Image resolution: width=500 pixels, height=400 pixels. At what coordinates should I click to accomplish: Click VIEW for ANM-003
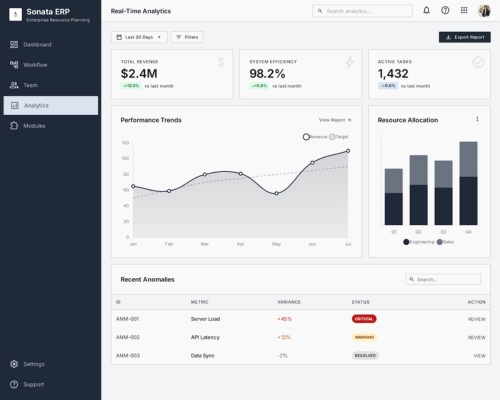pos(480,356)
